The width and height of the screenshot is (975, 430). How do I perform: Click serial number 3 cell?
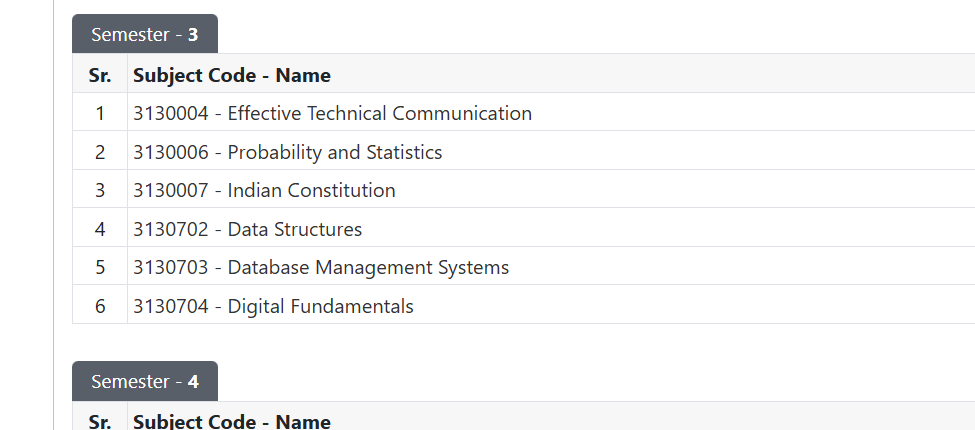(100, 190)
